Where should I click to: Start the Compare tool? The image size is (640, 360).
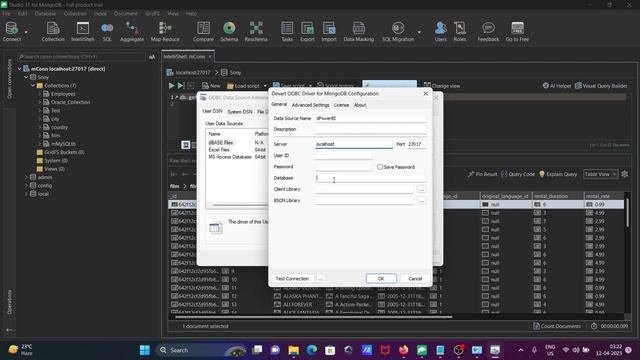203,32
